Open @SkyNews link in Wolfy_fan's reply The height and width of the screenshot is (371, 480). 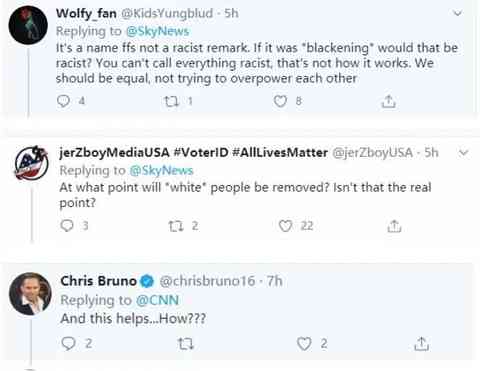click(157, 31)
